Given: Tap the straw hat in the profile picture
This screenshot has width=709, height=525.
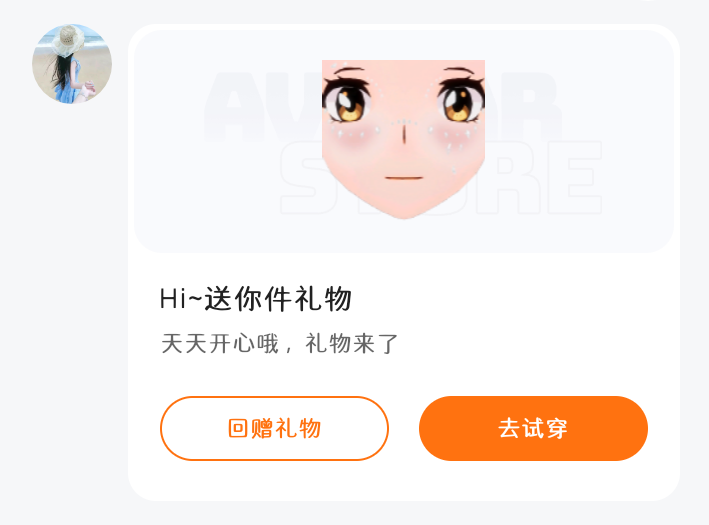Looking at the screenshot, I should [x=68, y=41].
